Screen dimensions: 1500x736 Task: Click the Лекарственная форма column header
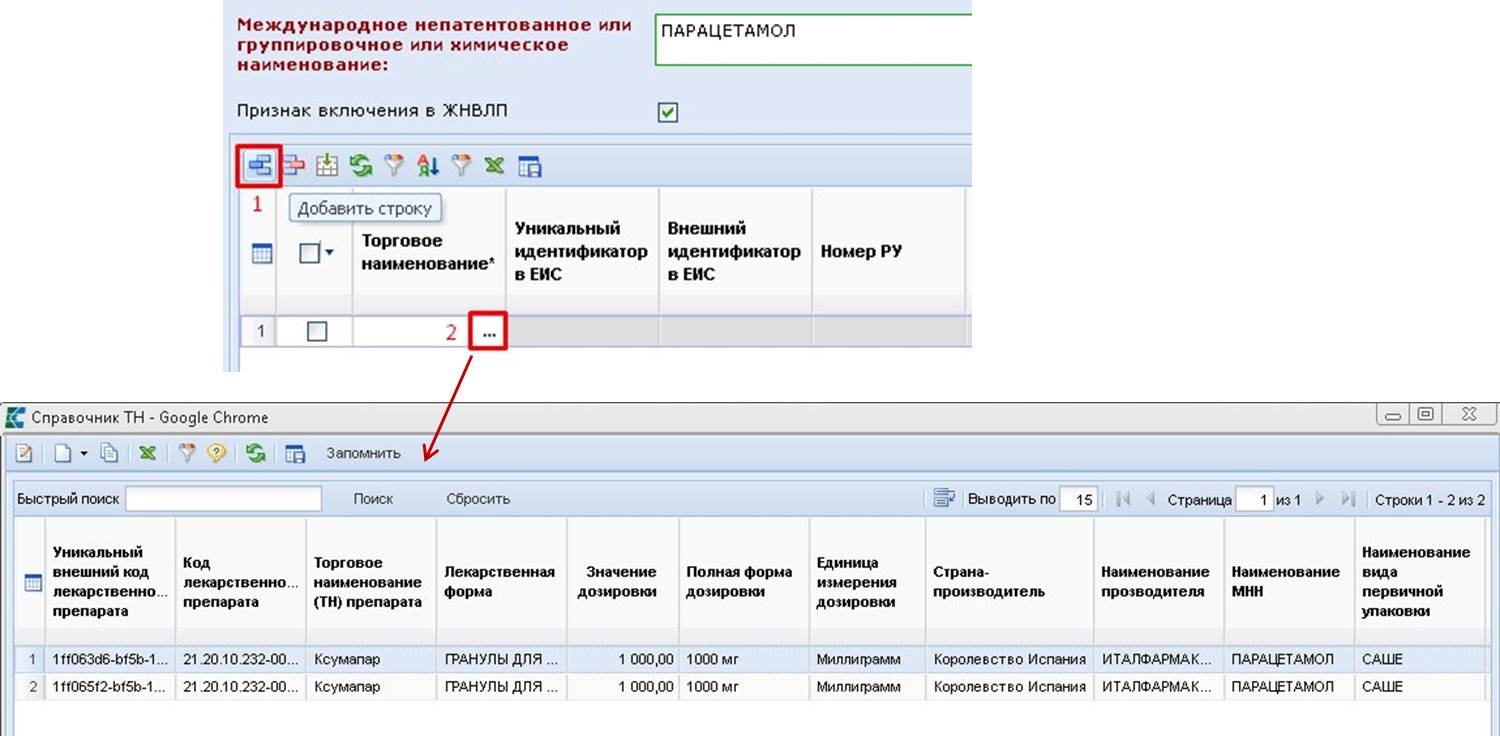pyautogui.click(x=501, y=582)
